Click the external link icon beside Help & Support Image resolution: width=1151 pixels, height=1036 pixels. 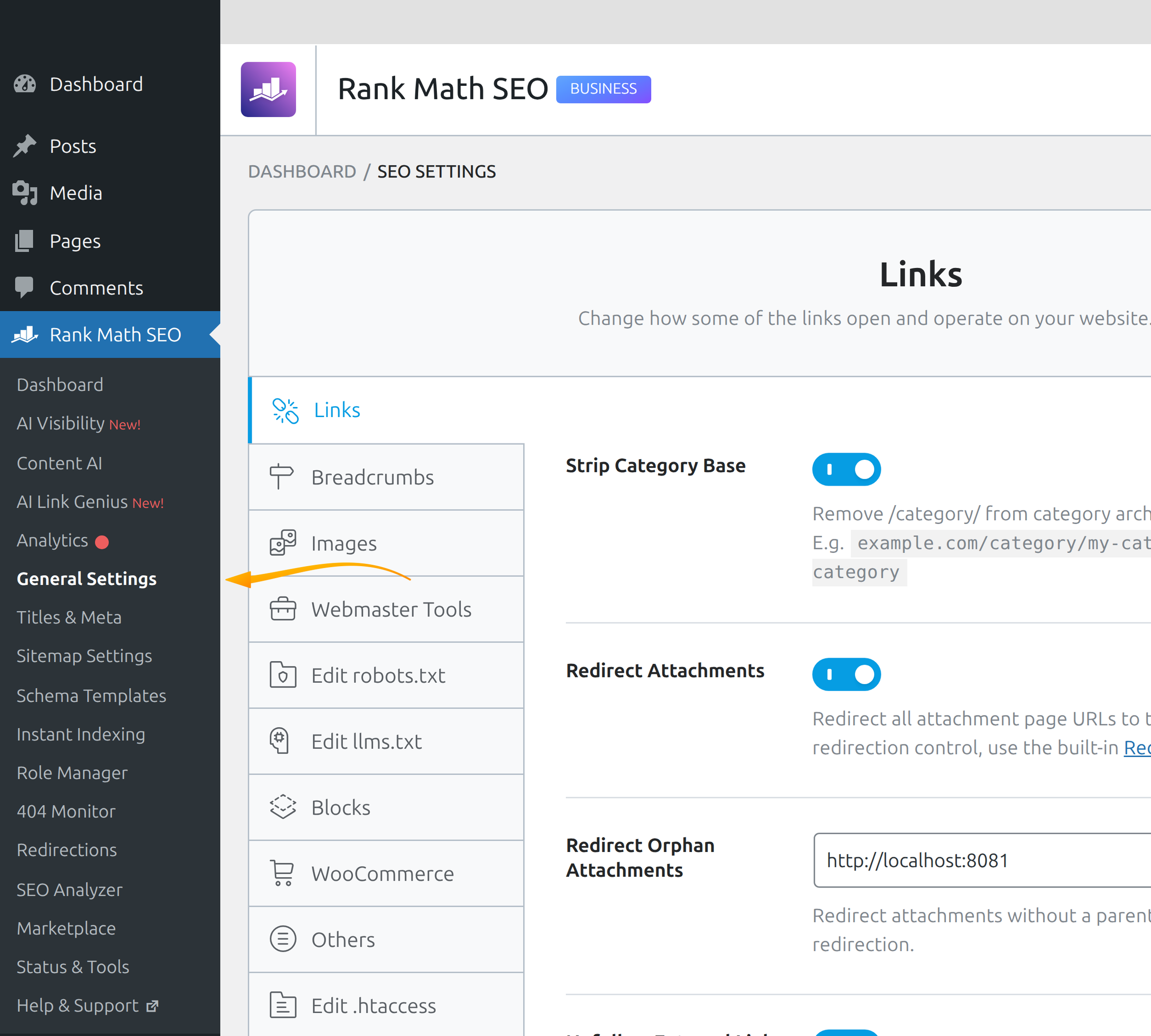(x=152, y=1006)
